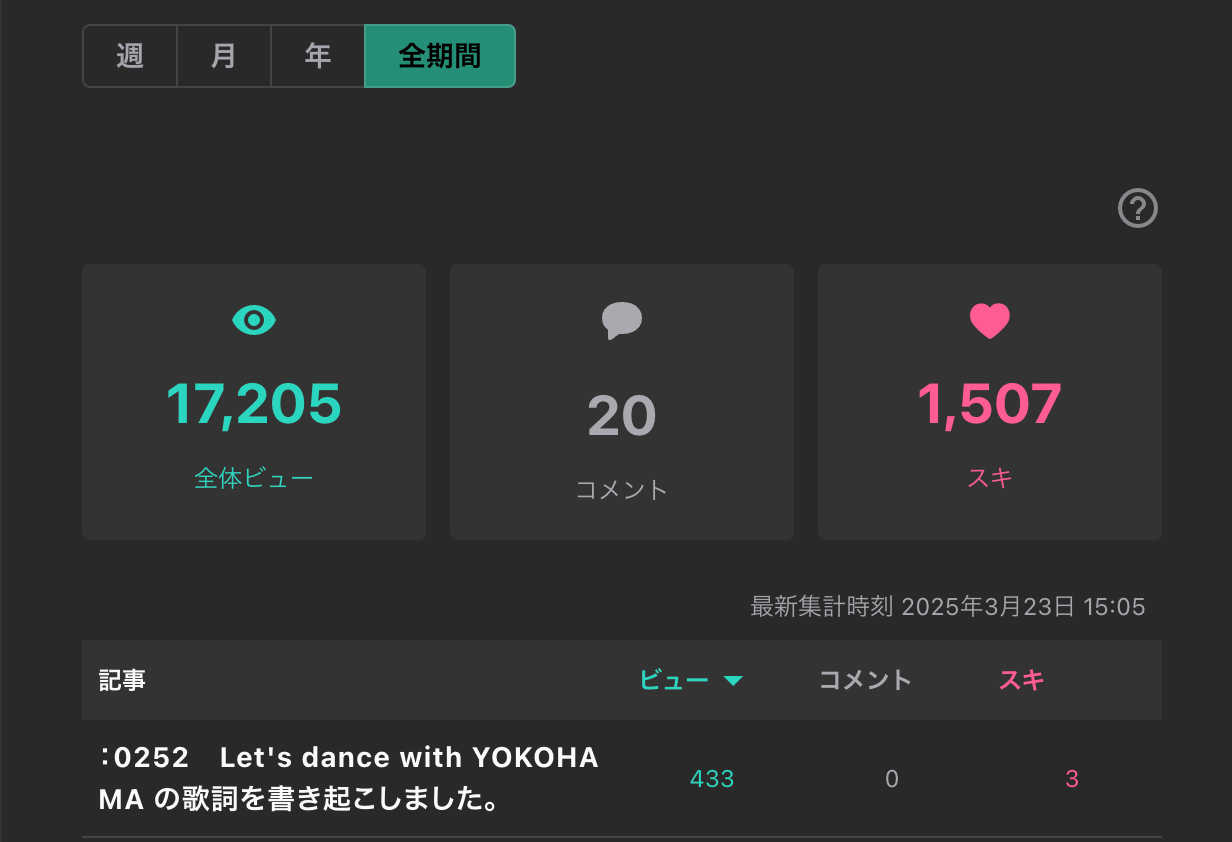Click the 1,507 likes count
Screen dimensions: 1232x842
[989, 404]
